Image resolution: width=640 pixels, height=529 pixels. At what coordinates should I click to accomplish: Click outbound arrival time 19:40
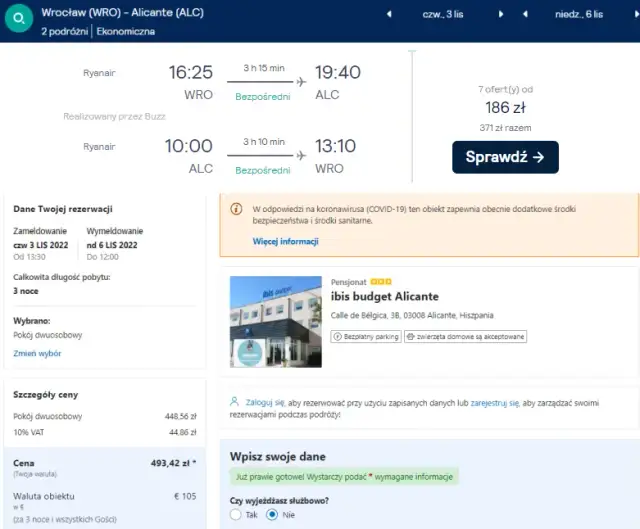338,72
